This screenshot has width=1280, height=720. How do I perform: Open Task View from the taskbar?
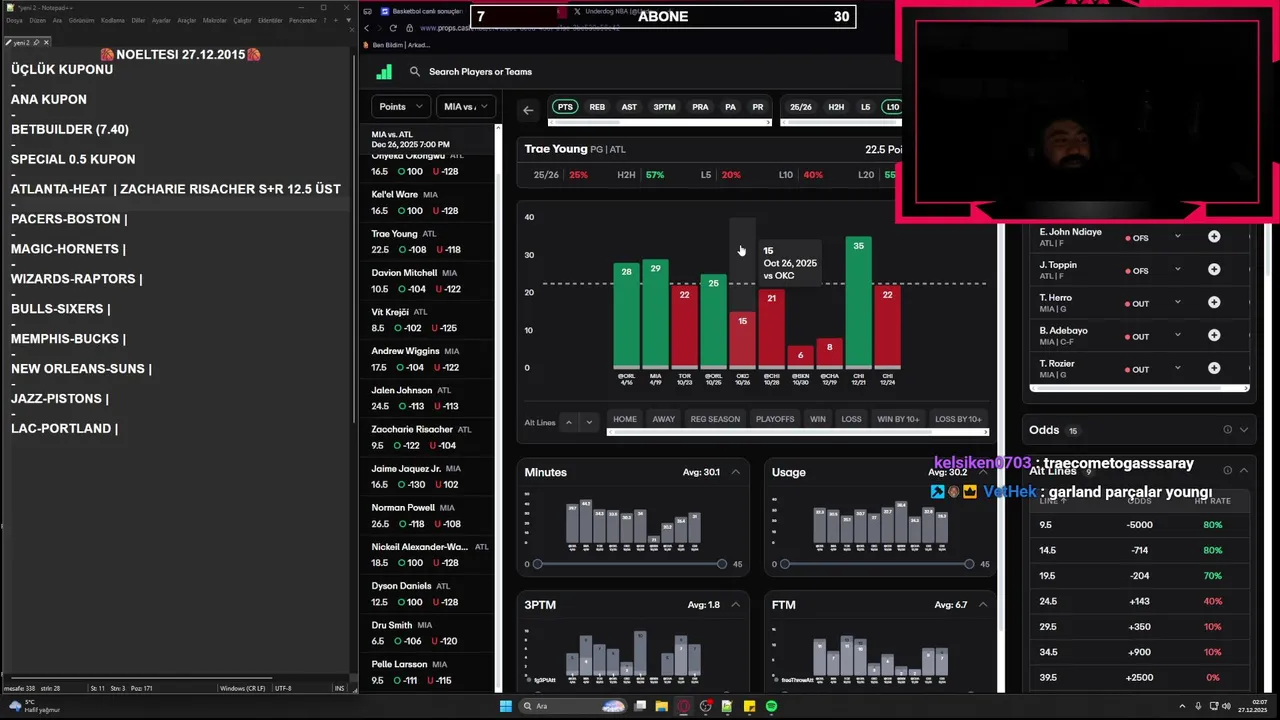pos(640,706)
